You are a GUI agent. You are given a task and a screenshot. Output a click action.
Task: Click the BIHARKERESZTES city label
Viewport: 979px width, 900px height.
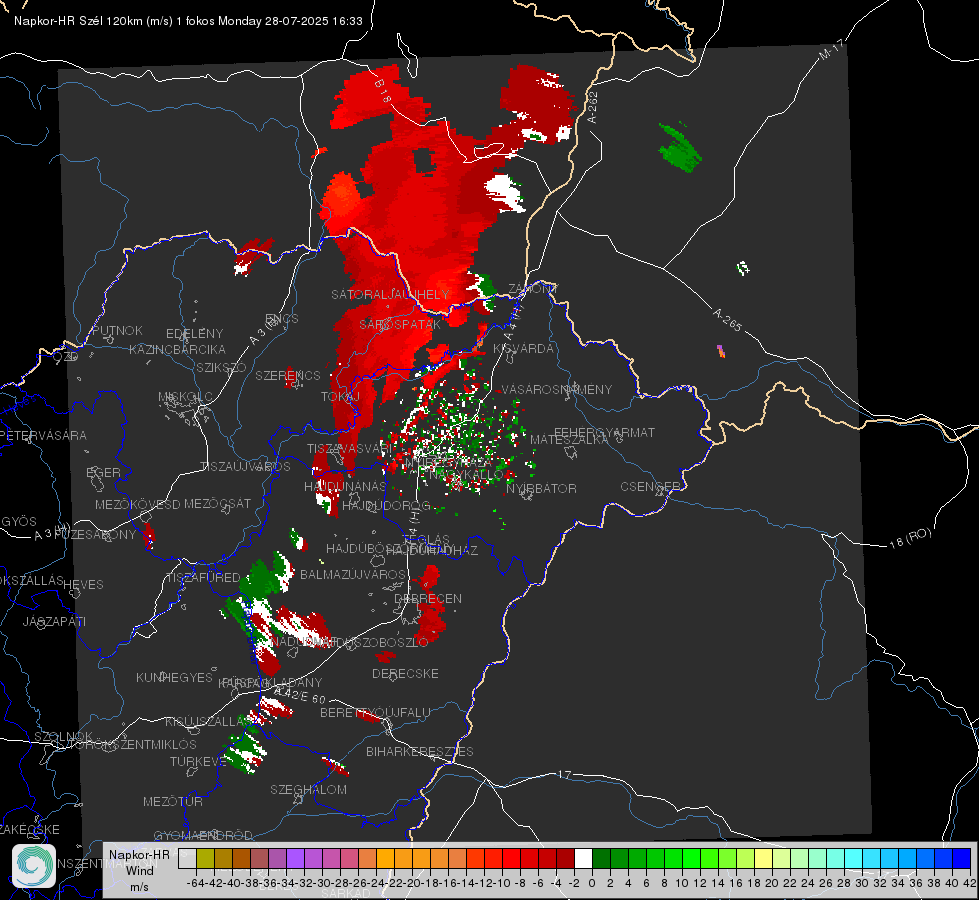[420, 751]
